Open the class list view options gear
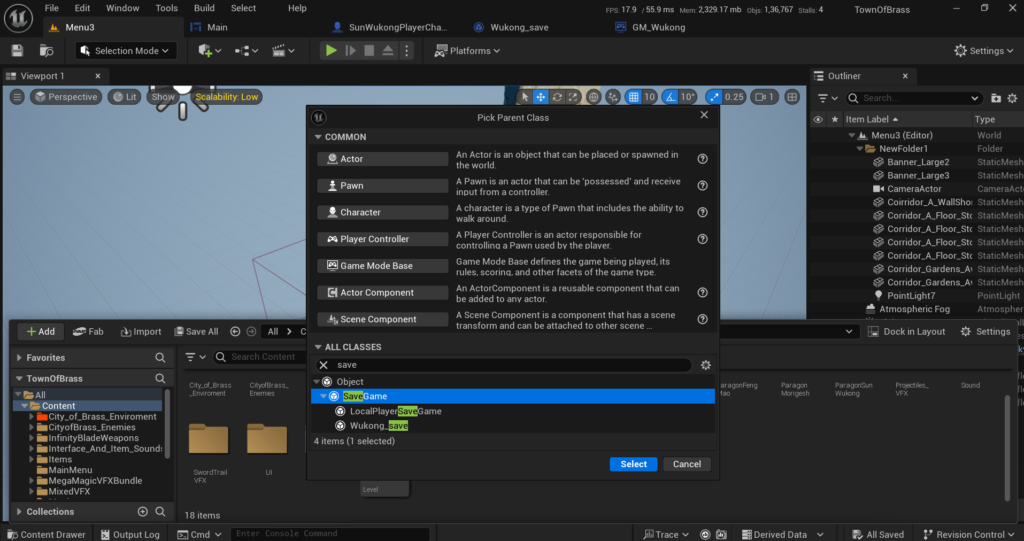Viewport: 1024px width, 541px height. pos(705,365)
